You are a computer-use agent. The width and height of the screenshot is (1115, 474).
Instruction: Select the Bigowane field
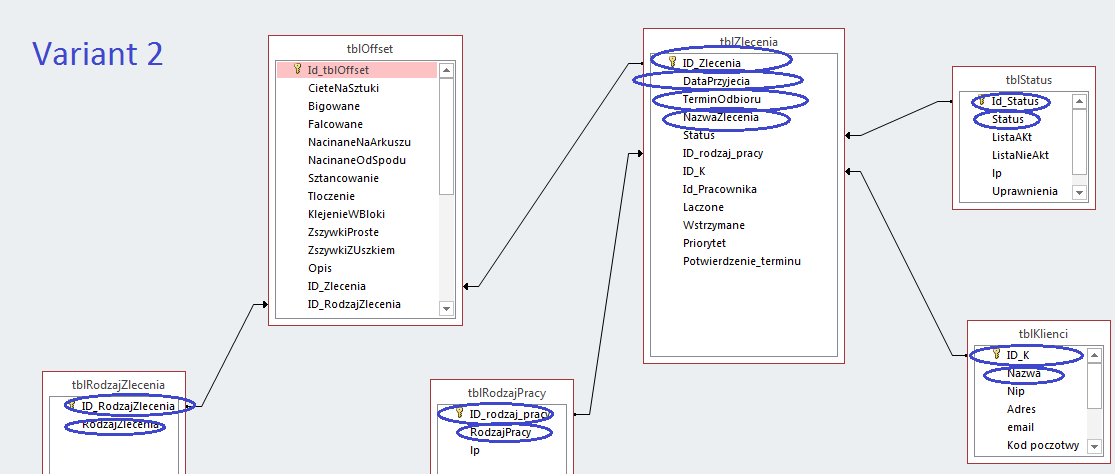click(x=334, y=106)
